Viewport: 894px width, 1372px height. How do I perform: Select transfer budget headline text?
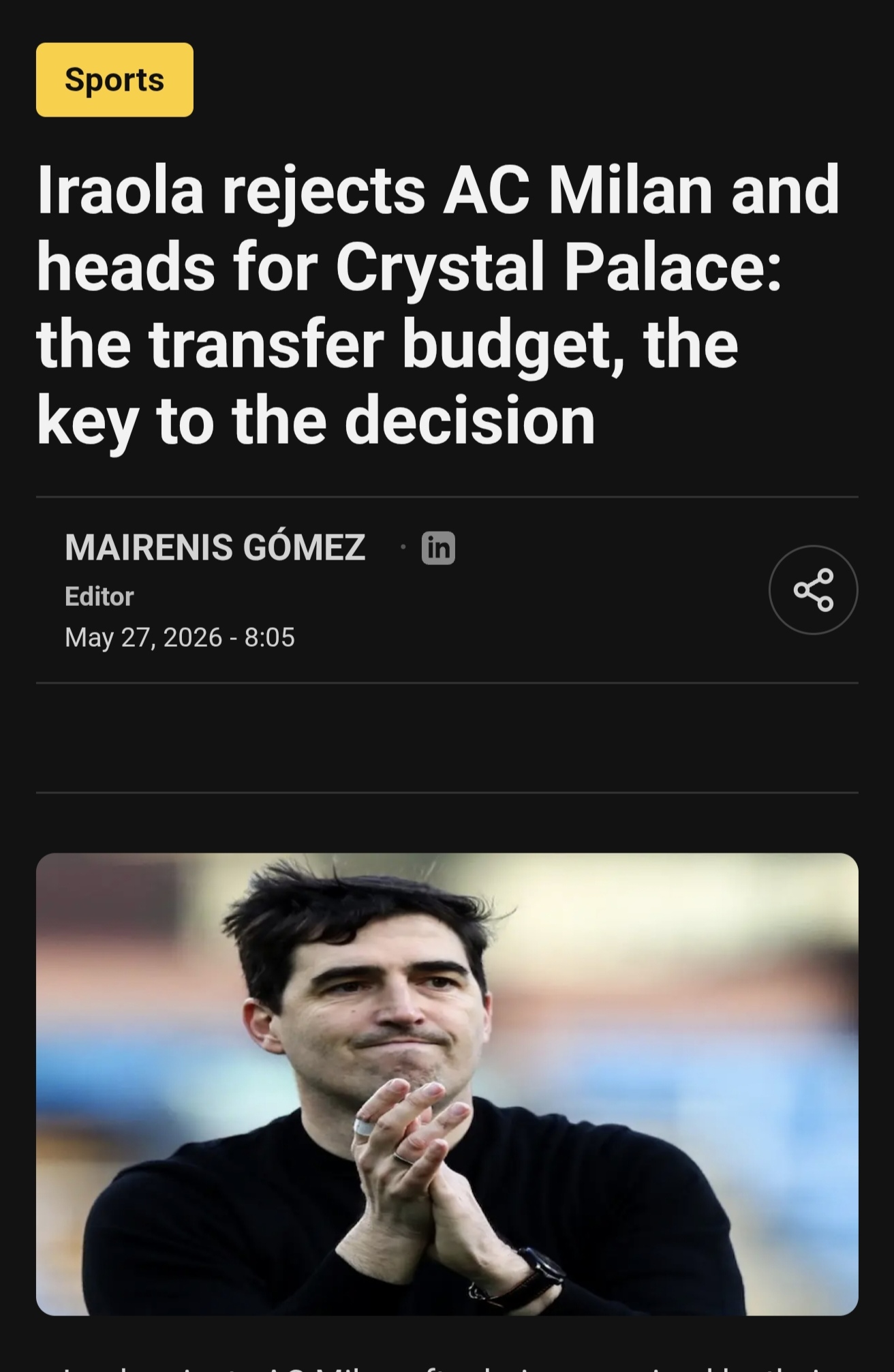pyautogui.click(x=384, y=344)
